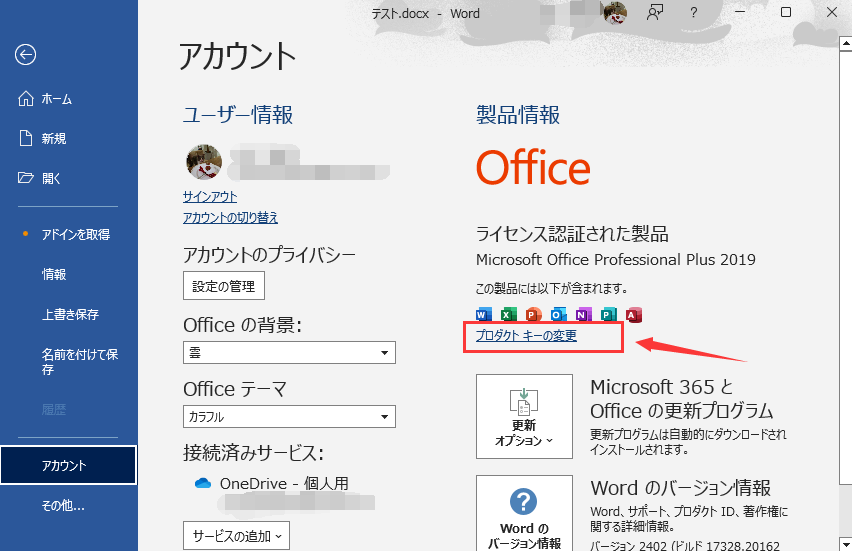
Task: Click the scrollbar up arrow
Action: [x=845, y=44]
